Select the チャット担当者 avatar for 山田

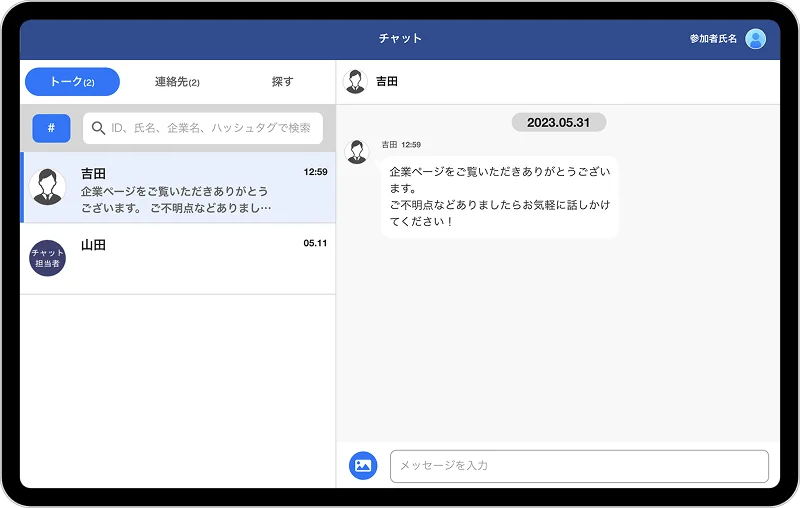[47, 258]
